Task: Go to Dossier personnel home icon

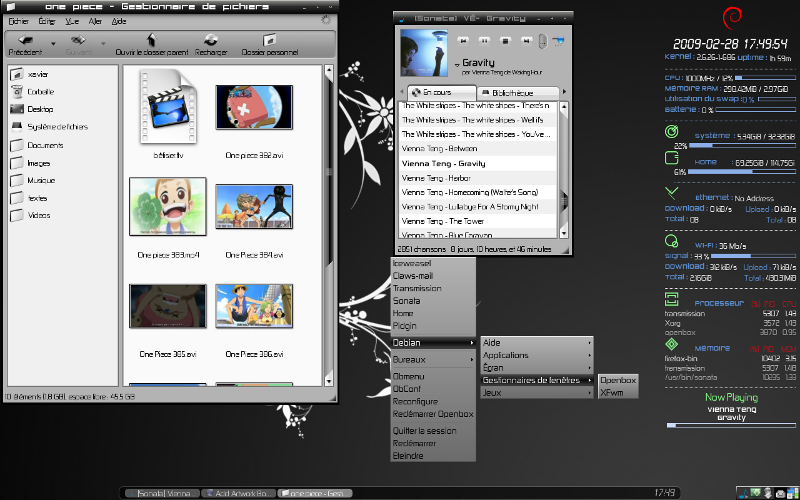Action: tap(269, 40)
